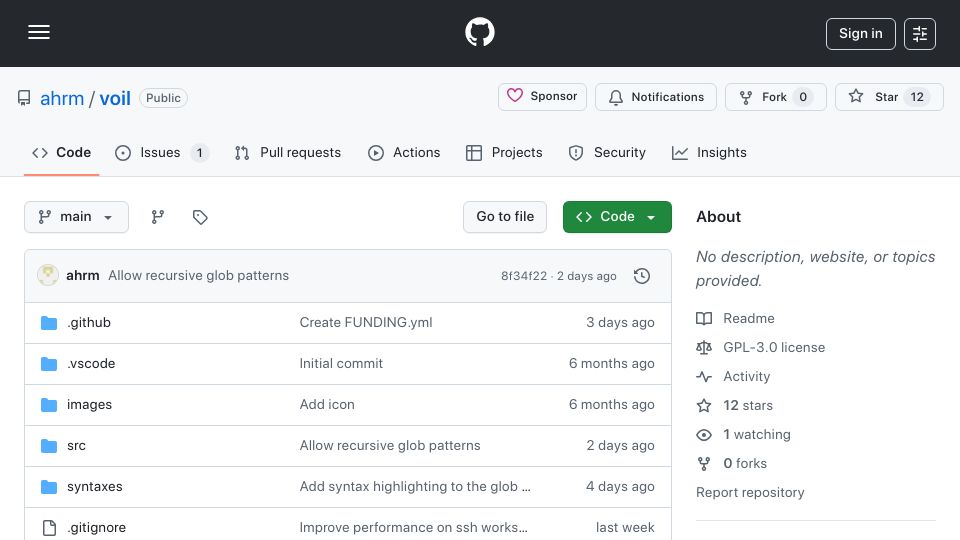Open latest commit message Allow recursive glob patterns
960x540 pixels.
click(198, 276)
